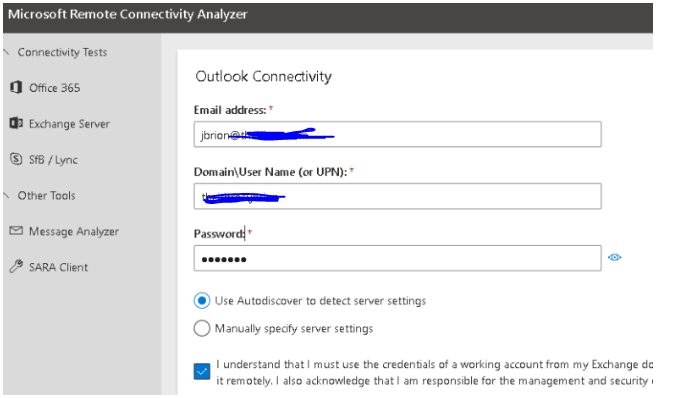Show password using the eye icon
The image size is (683, 398).
coord(614,257)
